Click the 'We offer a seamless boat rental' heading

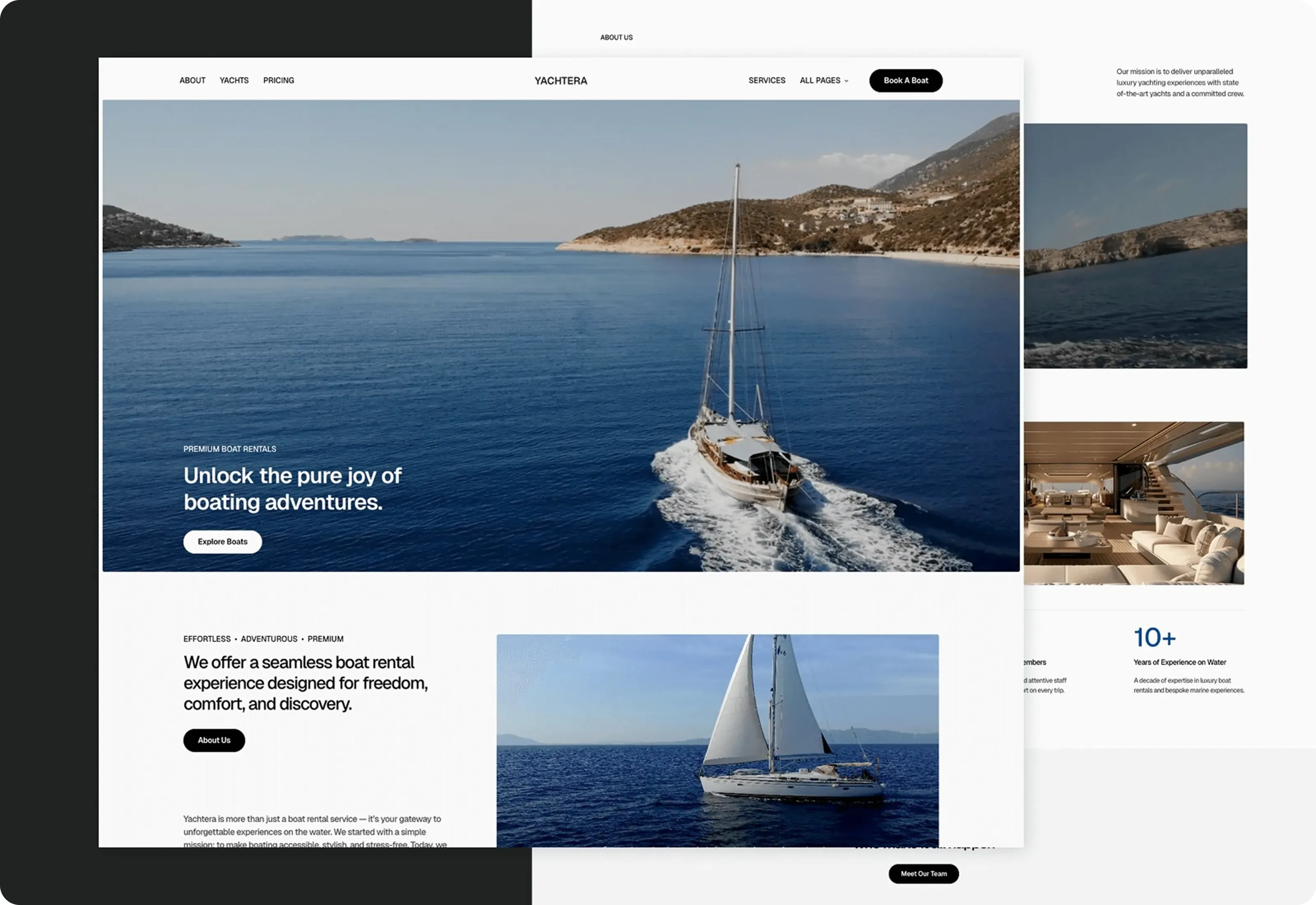tap(306, 683)
